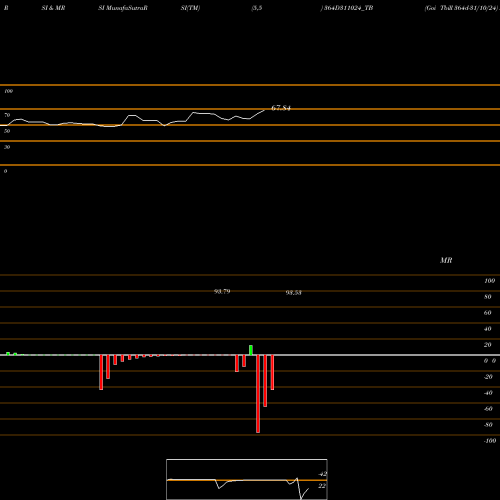The height and width of the screenshot is (500, 500).
Task: Click the 'Goi Tbill 364d 31/10/24' header text
Action: coord(461,8)
